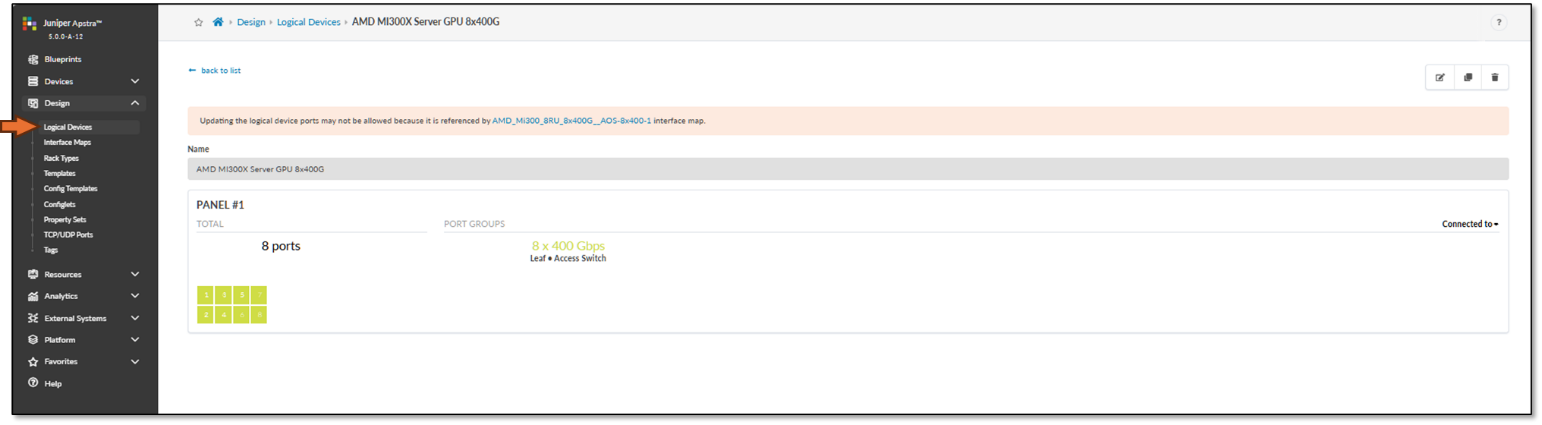
Task: Click the Resources sidebar icon
Action: (x=33, y=274)
